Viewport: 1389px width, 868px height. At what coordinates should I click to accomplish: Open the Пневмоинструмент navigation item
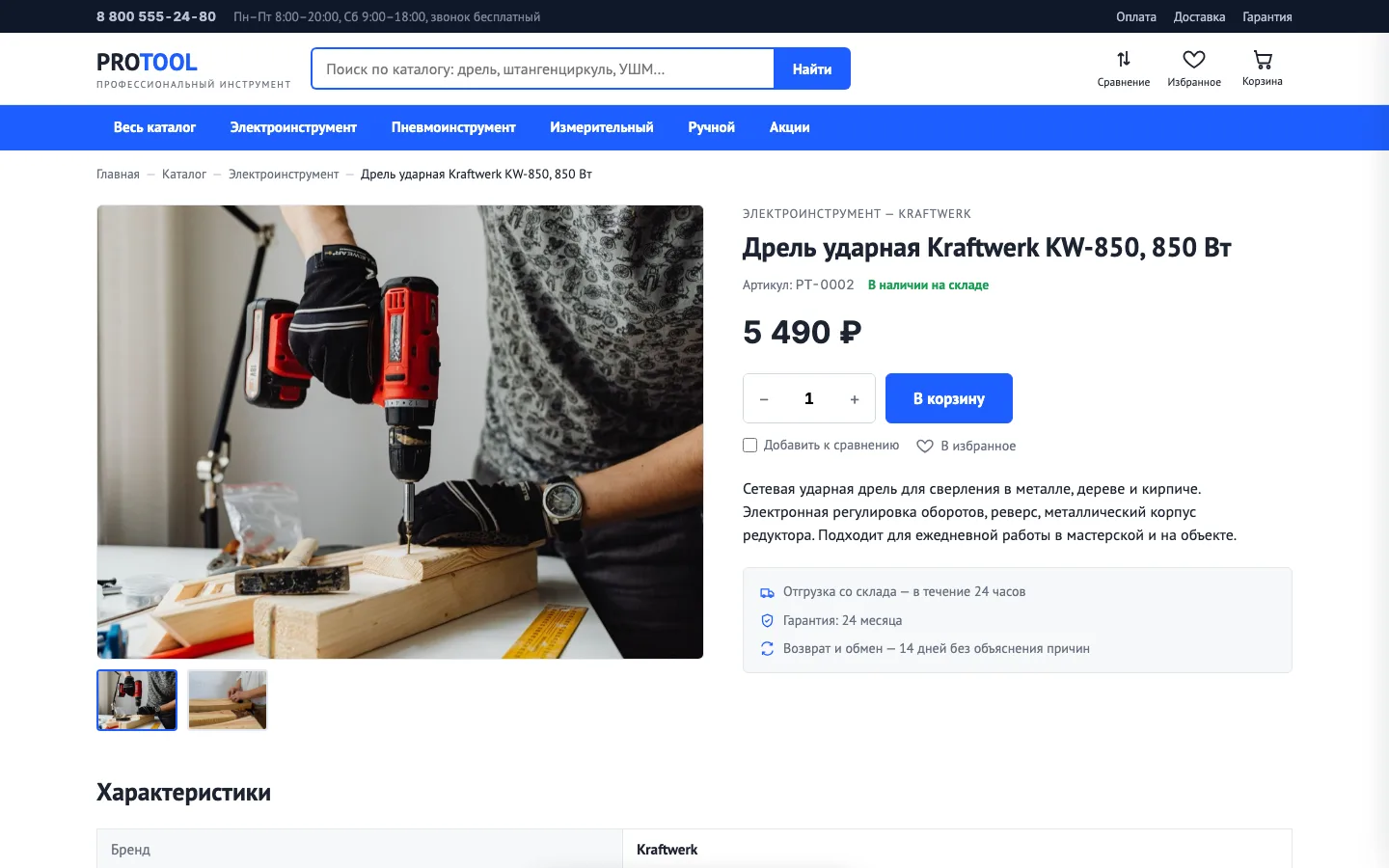[x=453, y=127]
